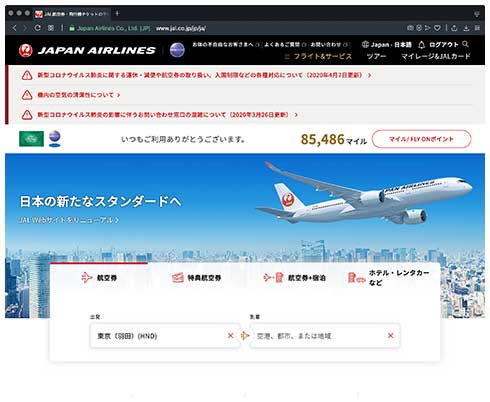Image resolution: width=490 pixels, height=402 pixels.
Task: Click the browser address bar URL
Action: (x=181, y=28)
